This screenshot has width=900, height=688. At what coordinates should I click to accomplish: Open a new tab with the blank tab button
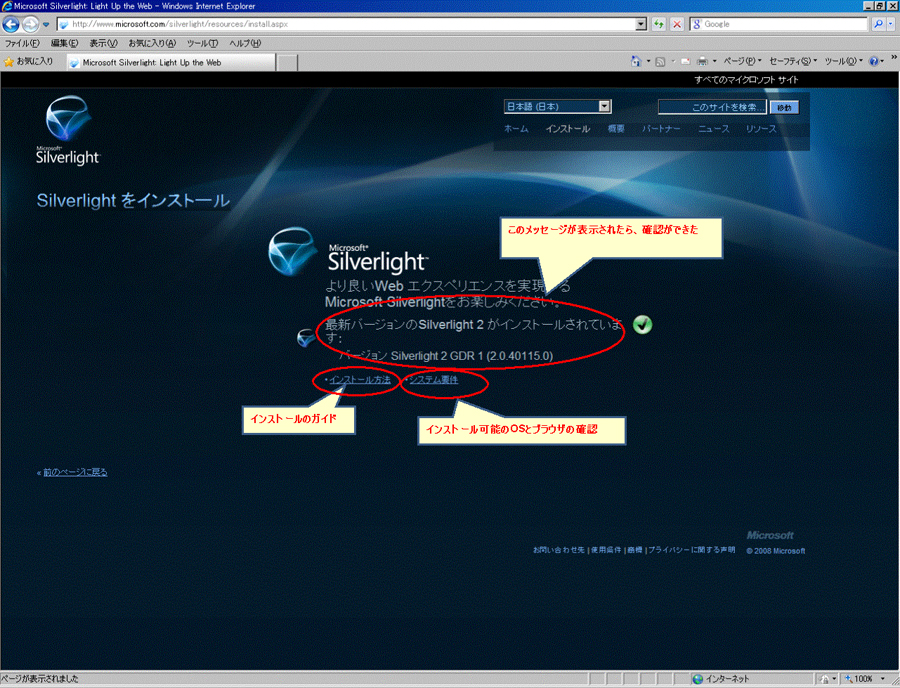pos(287,63)
